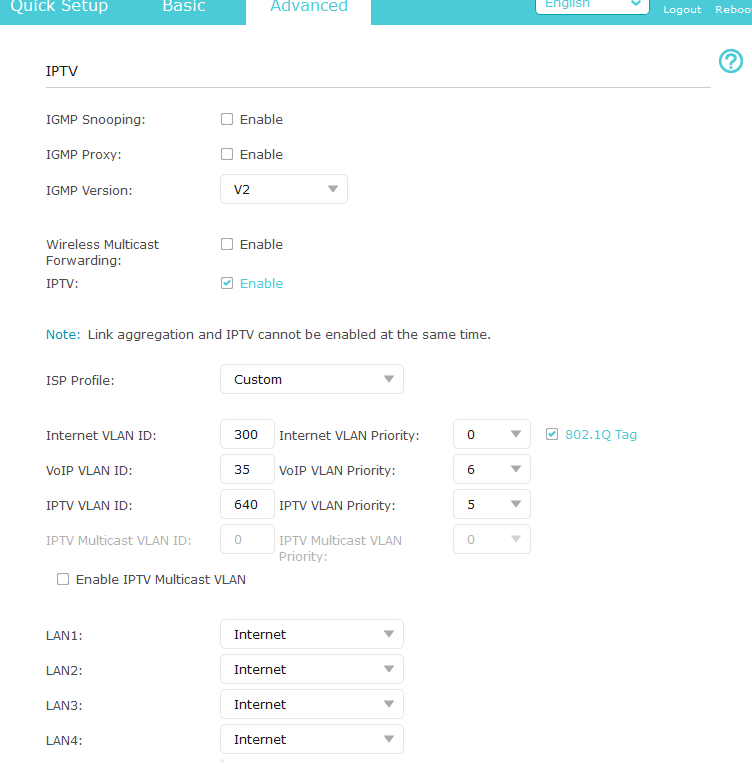Screen dimensions: 752x769
Task: Click the Logout link
Action: click(682, 10)
